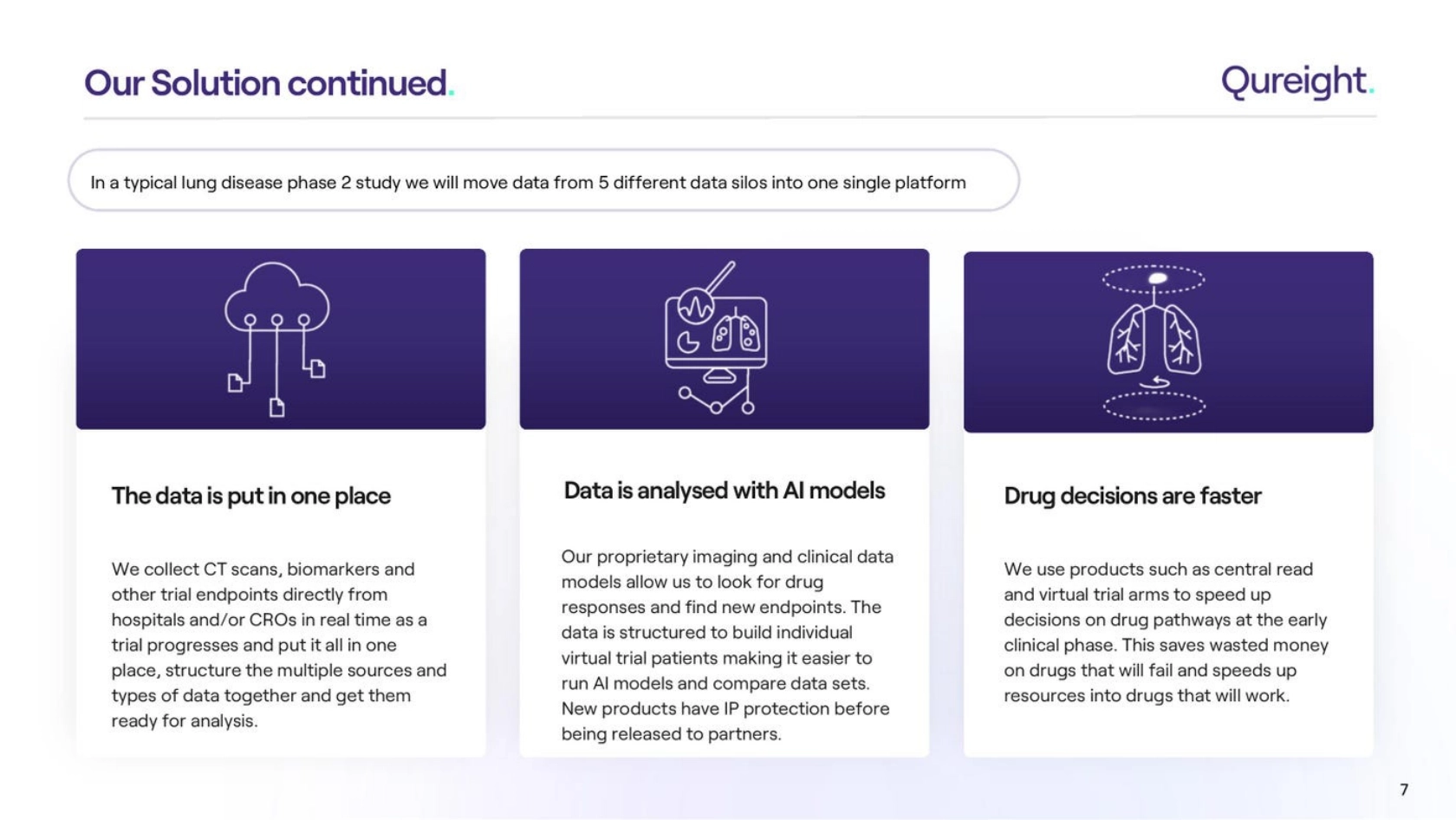Click the paragraph about collecting CT scans

pyautogui.click(x=279, y=644)
